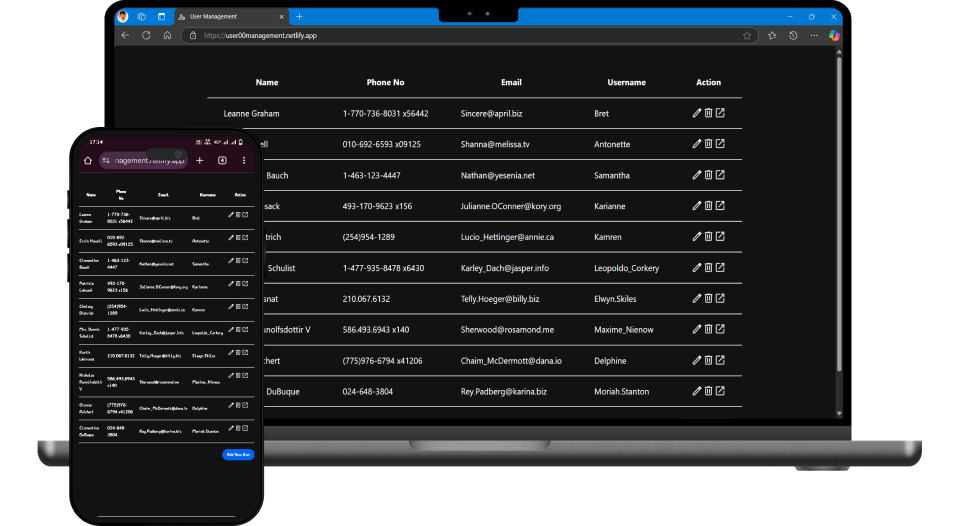Open tab actions menu icon

tap(162, 17)
